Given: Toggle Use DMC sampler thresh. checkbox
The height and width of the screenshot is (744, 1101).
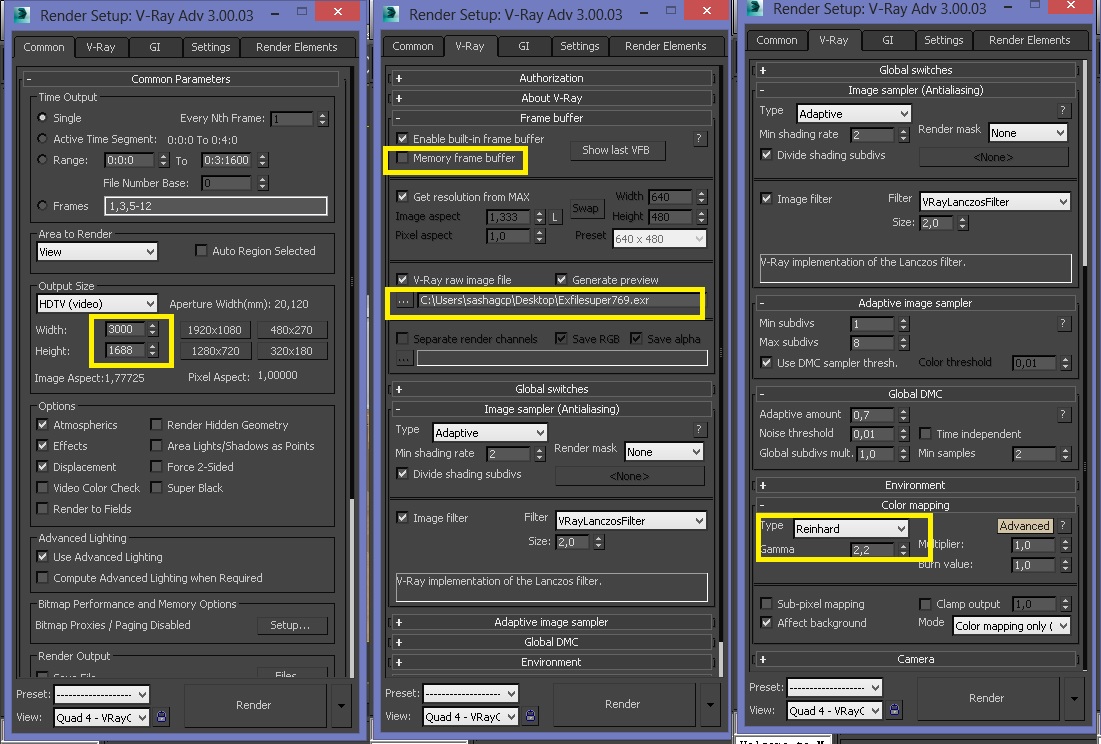Looking at the screenshot, I should pyautogui.click(x=766, y=363).
